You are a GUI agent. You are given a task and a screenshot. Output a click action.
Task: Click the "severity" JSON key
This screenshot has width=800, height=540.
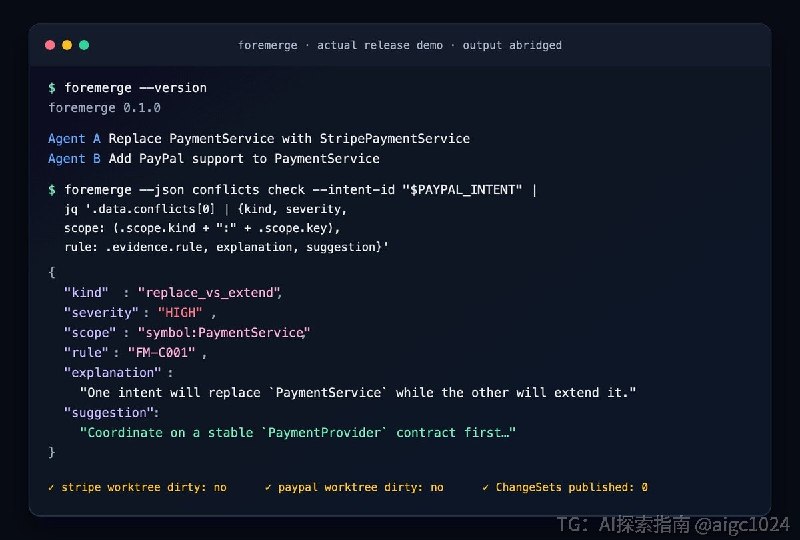click(101, 313)
